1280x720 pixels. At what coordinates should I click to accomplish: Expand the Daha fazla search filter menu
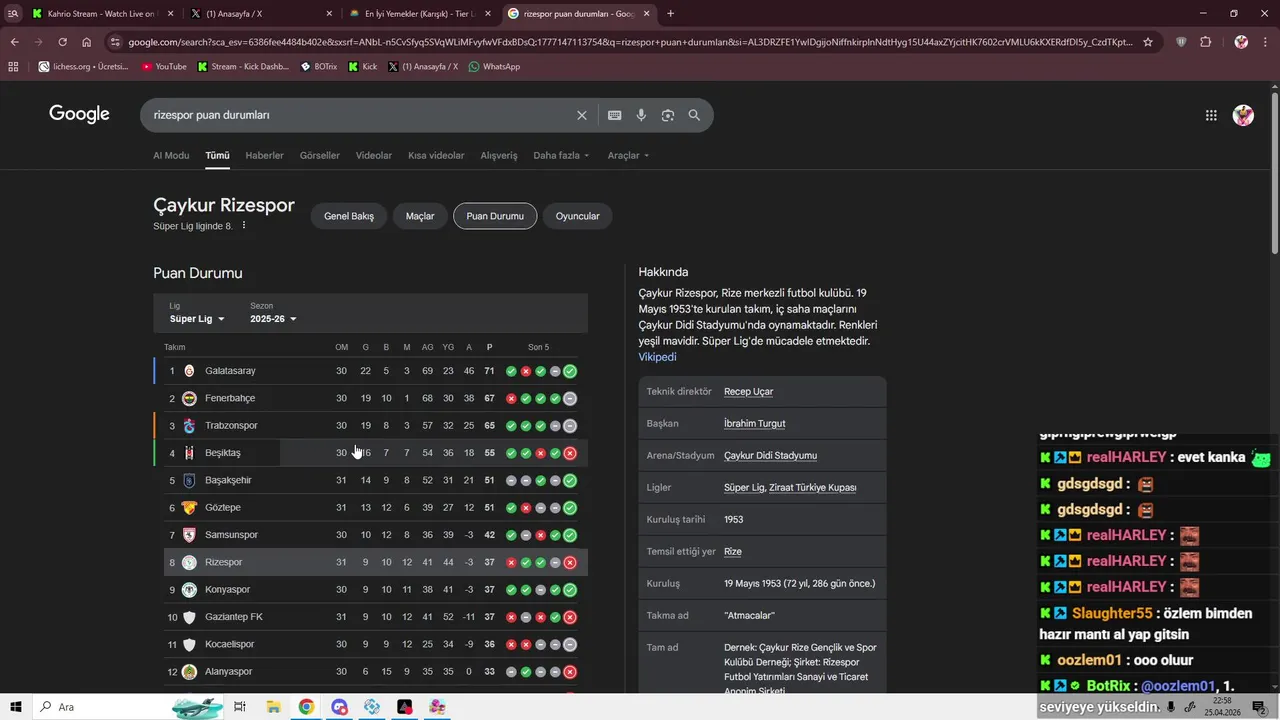click(561, 155)
